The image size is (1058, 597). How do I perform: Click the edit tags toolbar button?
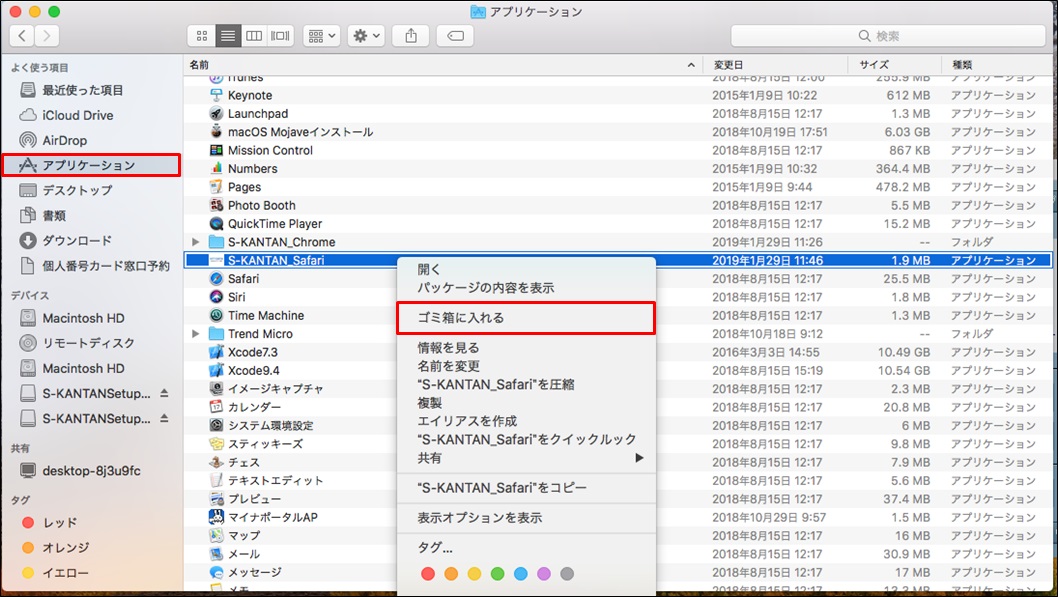click(455, 35)
